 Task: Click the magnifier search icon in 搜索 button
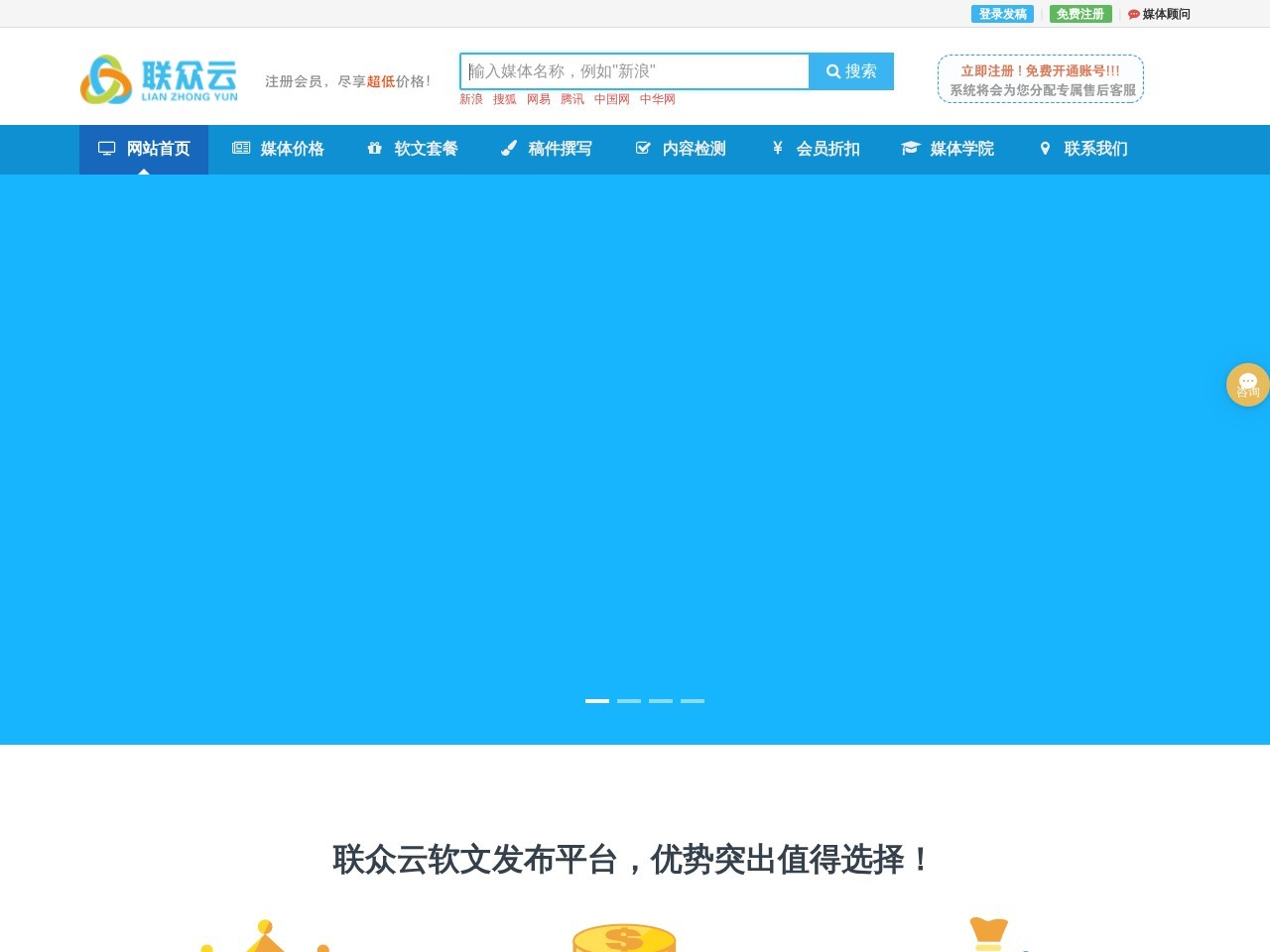coord(832,70)
